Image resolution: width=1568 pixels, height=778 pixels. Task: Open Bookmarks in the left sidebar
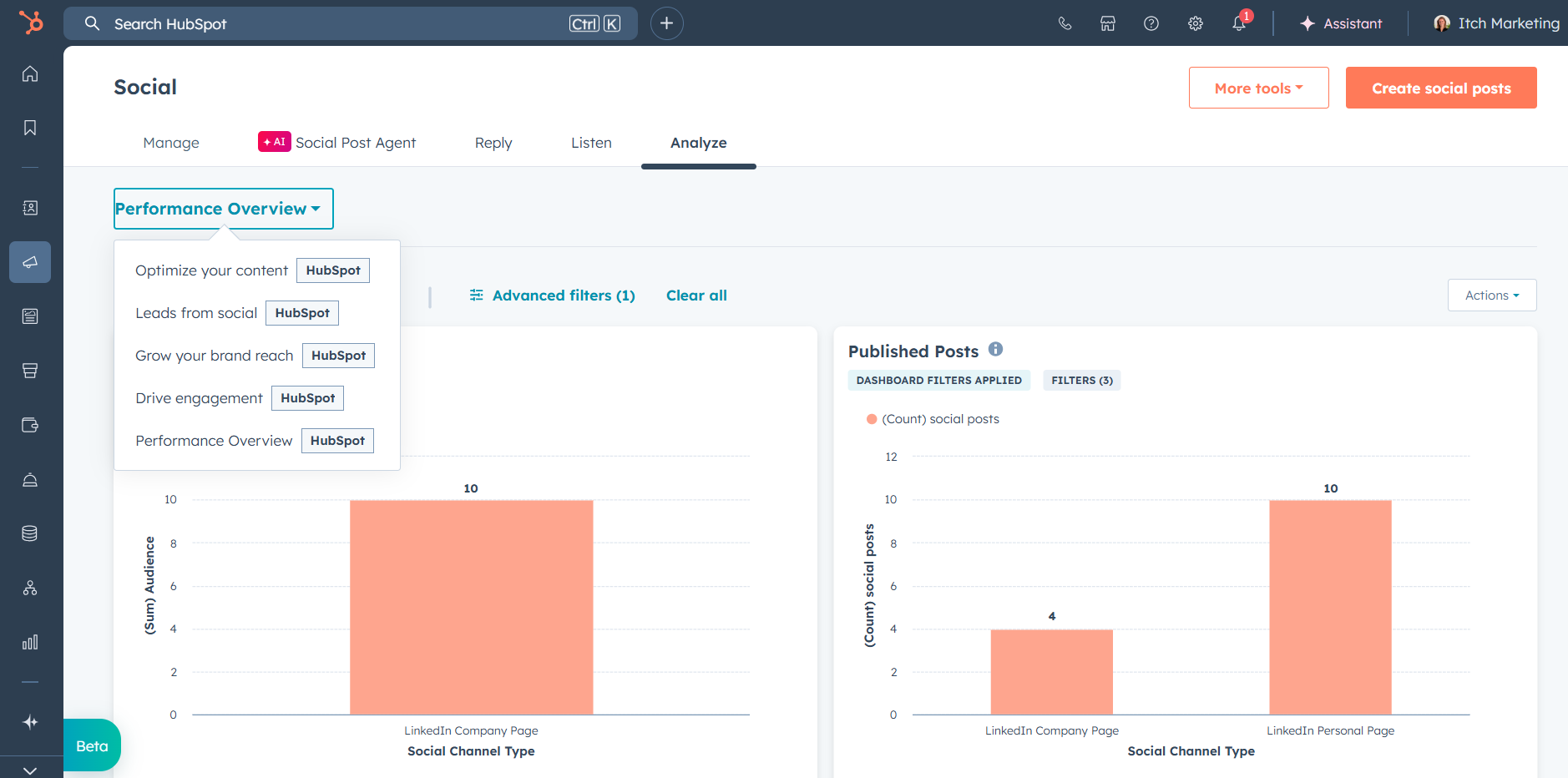point(30,128)
